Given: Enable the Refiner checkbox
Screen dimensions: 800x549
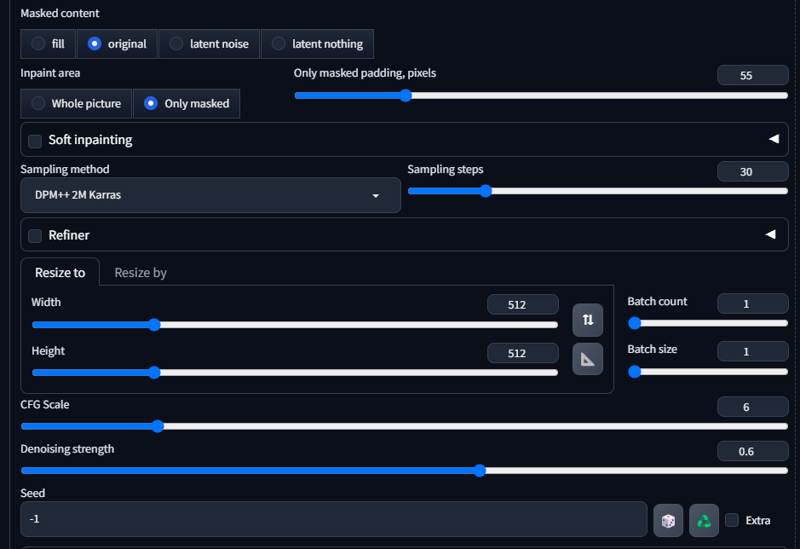Looking at the screenshot, I should (35, 236).
